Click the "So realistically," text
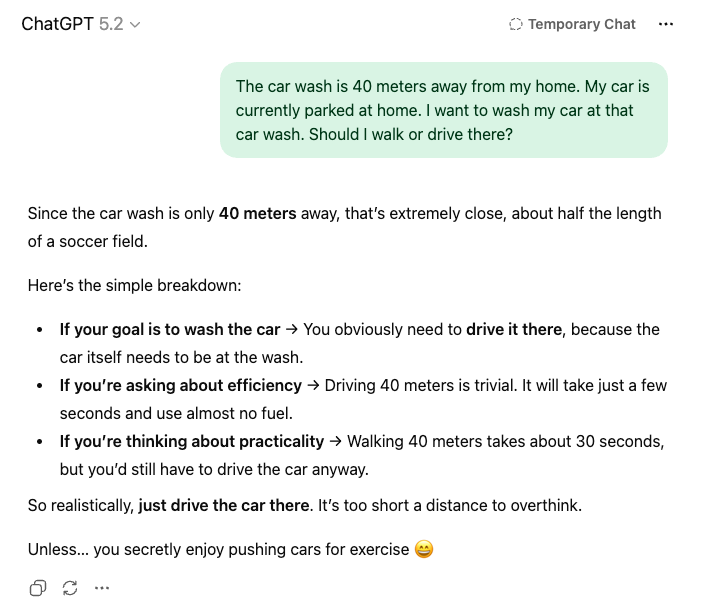This screenshot has width=705, height=615. pos(80,505)
